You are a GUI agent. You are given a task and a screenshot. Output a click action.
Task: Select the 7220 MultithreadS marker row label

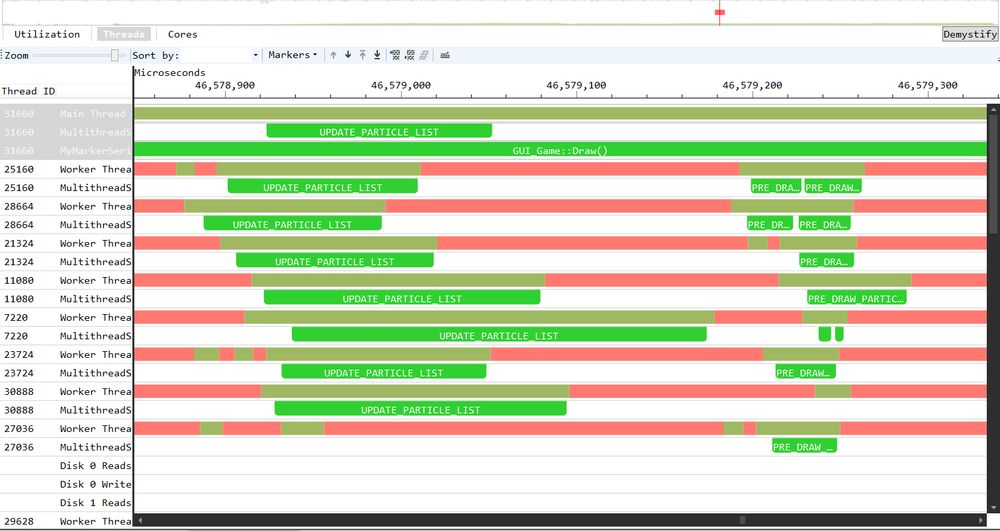click(66, 335)
